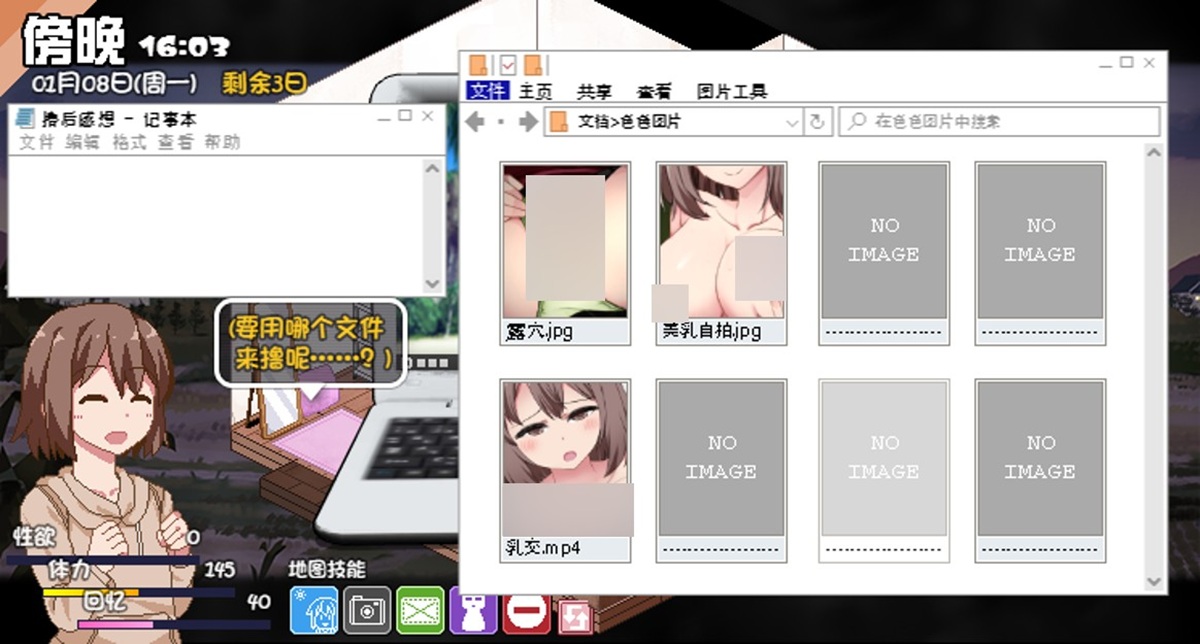Screen dimensions: 1200x644
Task: Click the blue character face map skill icon
Action: [x=314, y=609]
